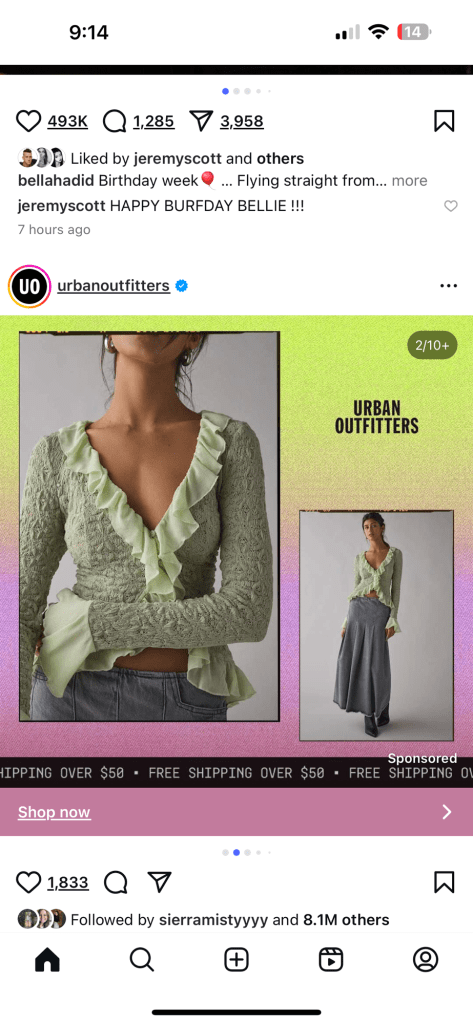This screenshot has height=1024, width=473.
Task: Open comments on bellahadid post
Action: tap(116, 121)
